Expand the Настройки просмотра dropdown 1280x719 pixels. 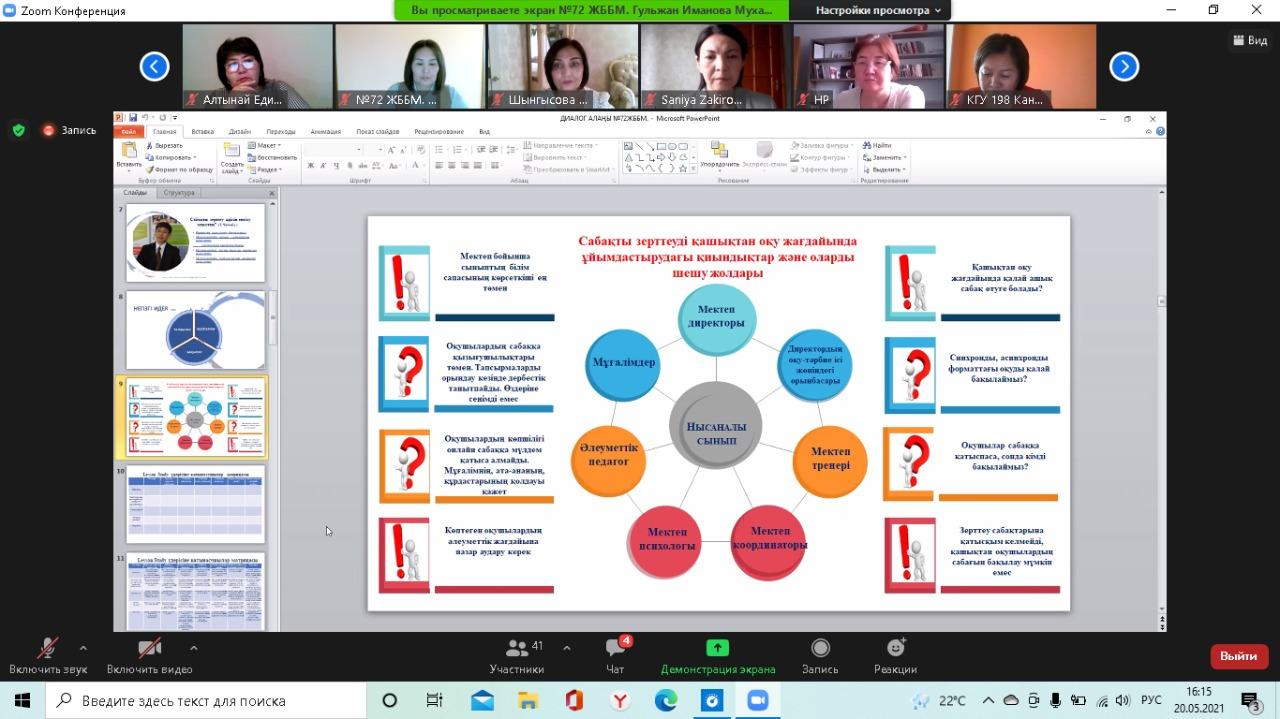(878, 10)
